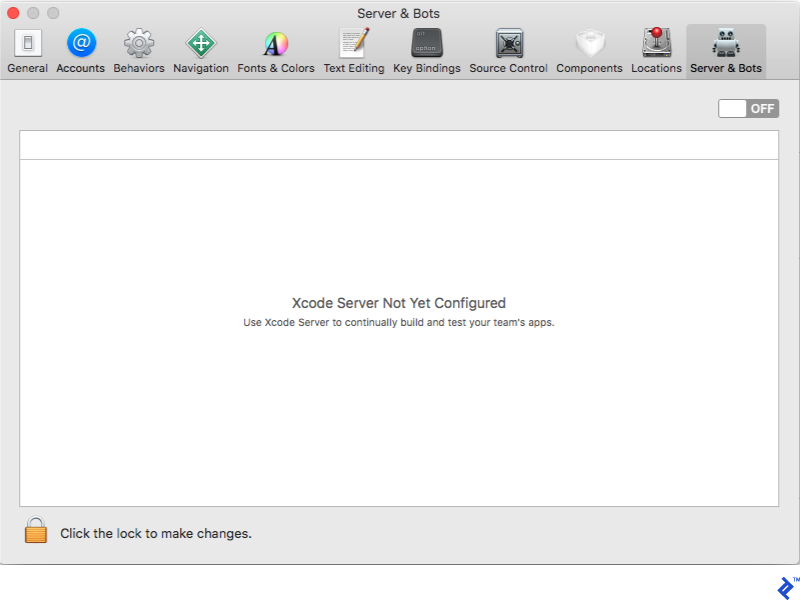This screenshot has width=800, height=600.
Task: Click the Server & Bots robot icon
Action: tap(726, 43)
